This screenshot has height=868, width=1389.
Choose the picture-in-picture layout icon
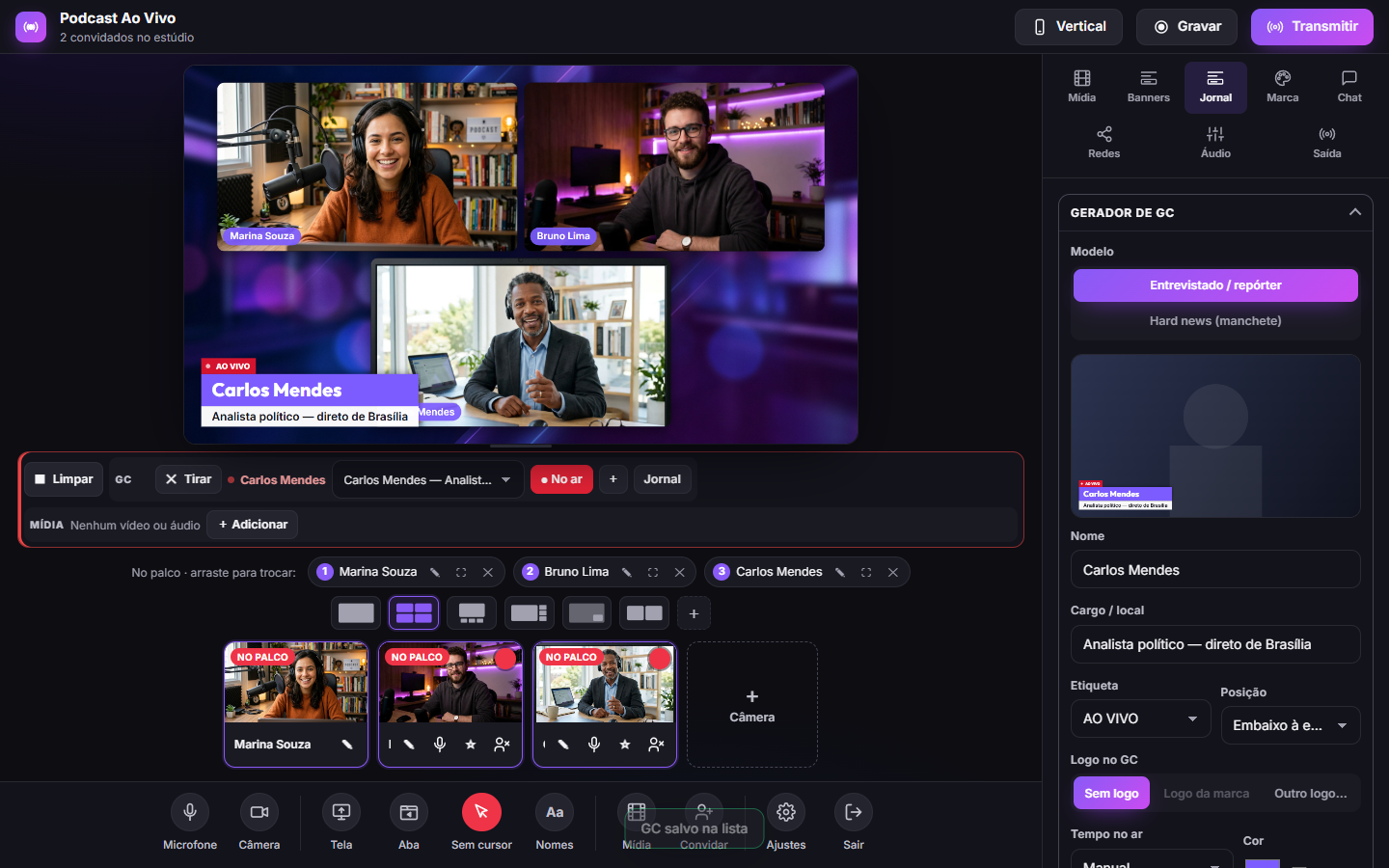[x=586, y=613]
